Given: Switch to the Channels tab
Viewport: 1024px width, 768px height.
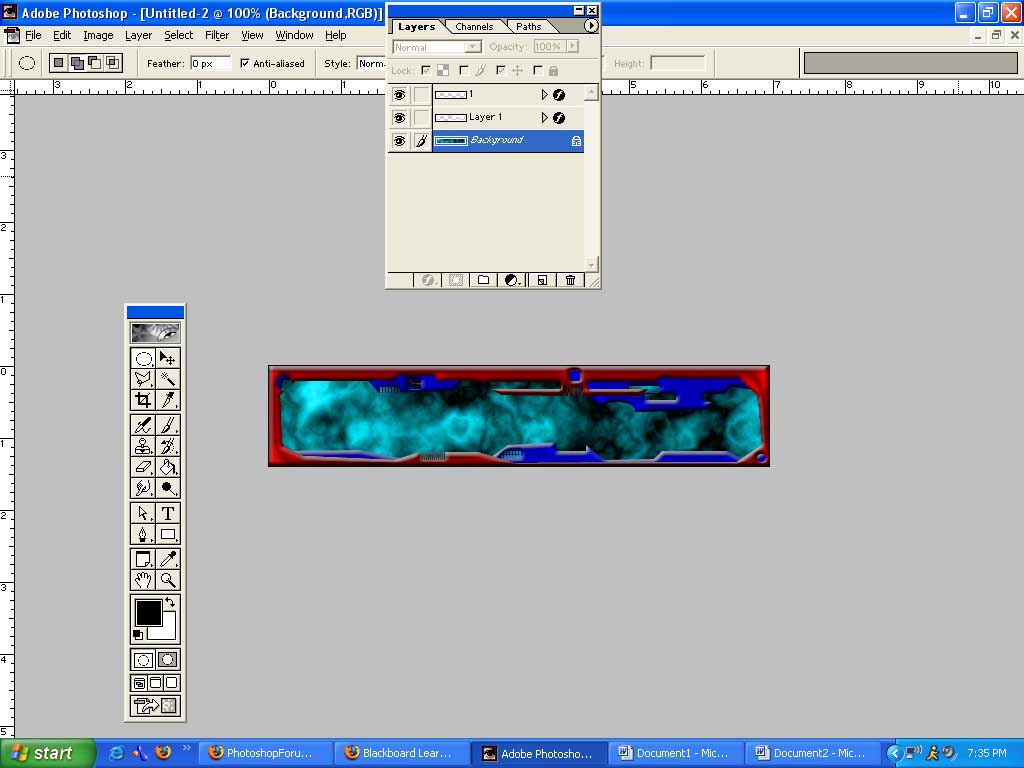Looking at the screenshot, I should [474, 26].
